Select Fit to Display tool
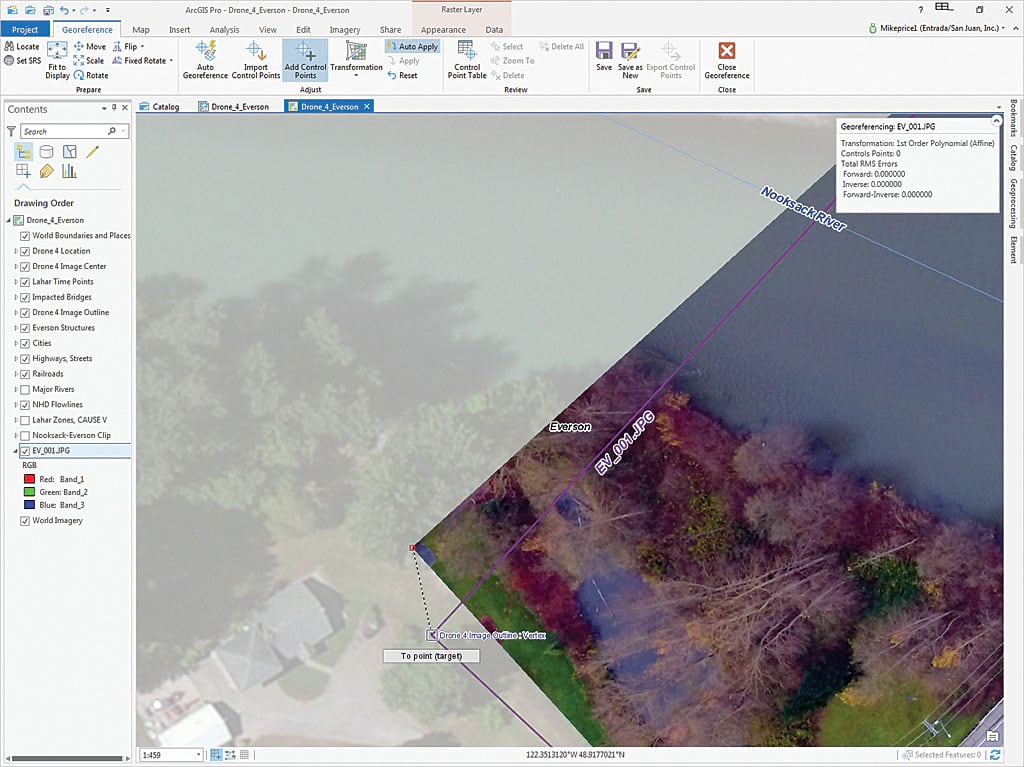The height and width of the screenshot is (767, 1024). pyautogui.click(x=57, y=60)
